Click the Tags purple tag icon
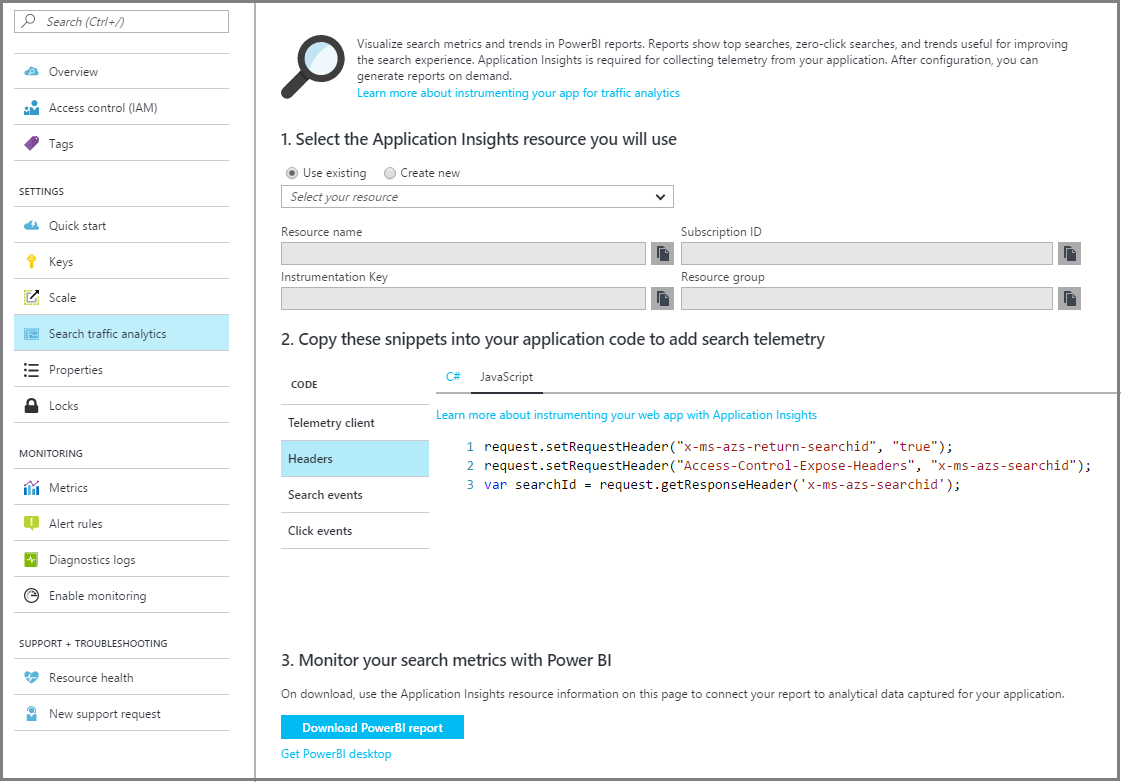 (x=31, y=144)
